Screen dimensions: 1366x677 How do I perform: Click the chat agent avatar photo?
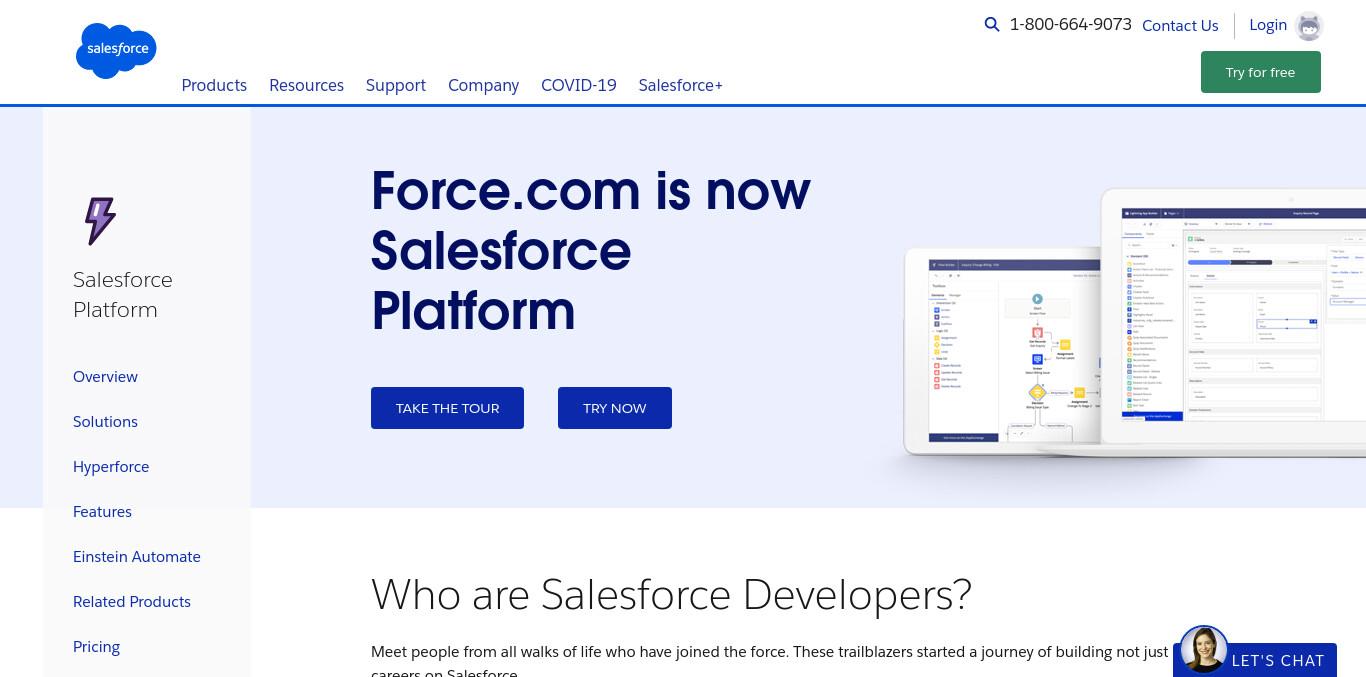coord(1204,649)
